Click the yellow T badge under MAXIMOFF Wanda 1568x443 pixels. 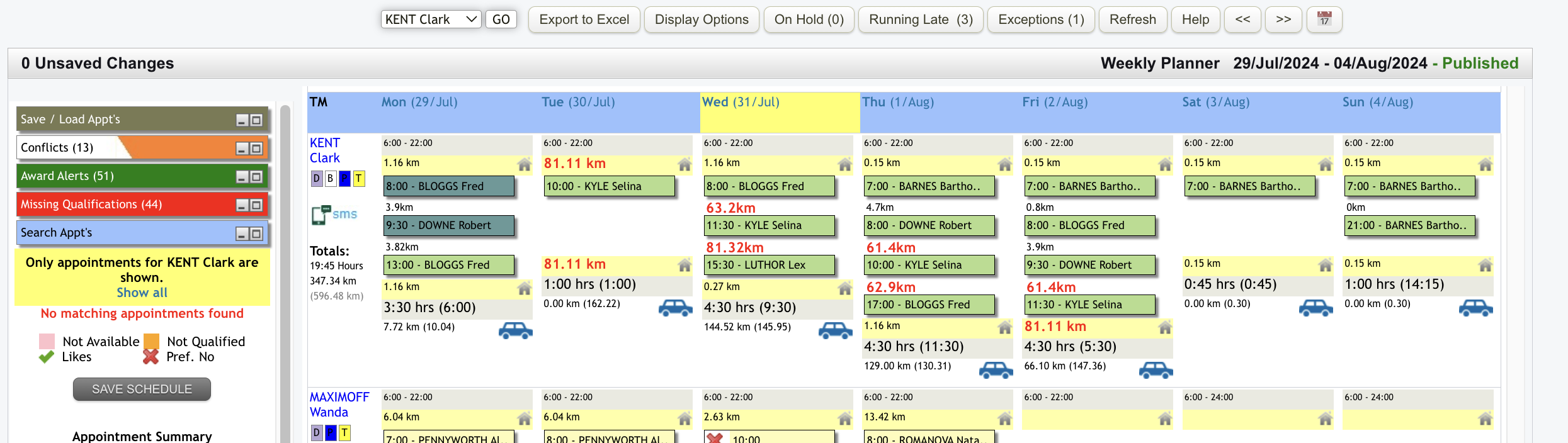click(344, 433)
